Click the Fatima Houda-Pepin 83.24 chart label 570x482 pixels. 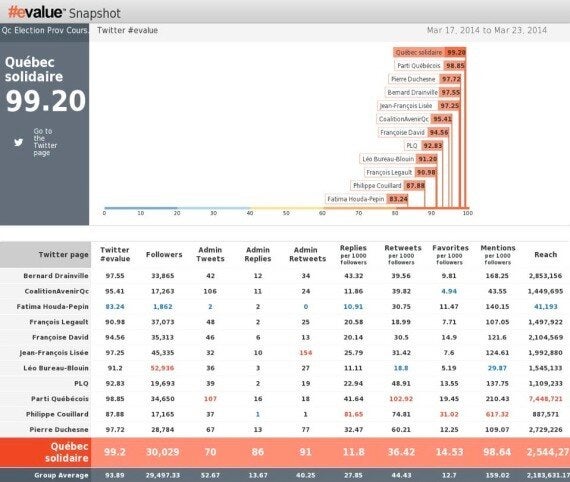[x=367, y=199]
